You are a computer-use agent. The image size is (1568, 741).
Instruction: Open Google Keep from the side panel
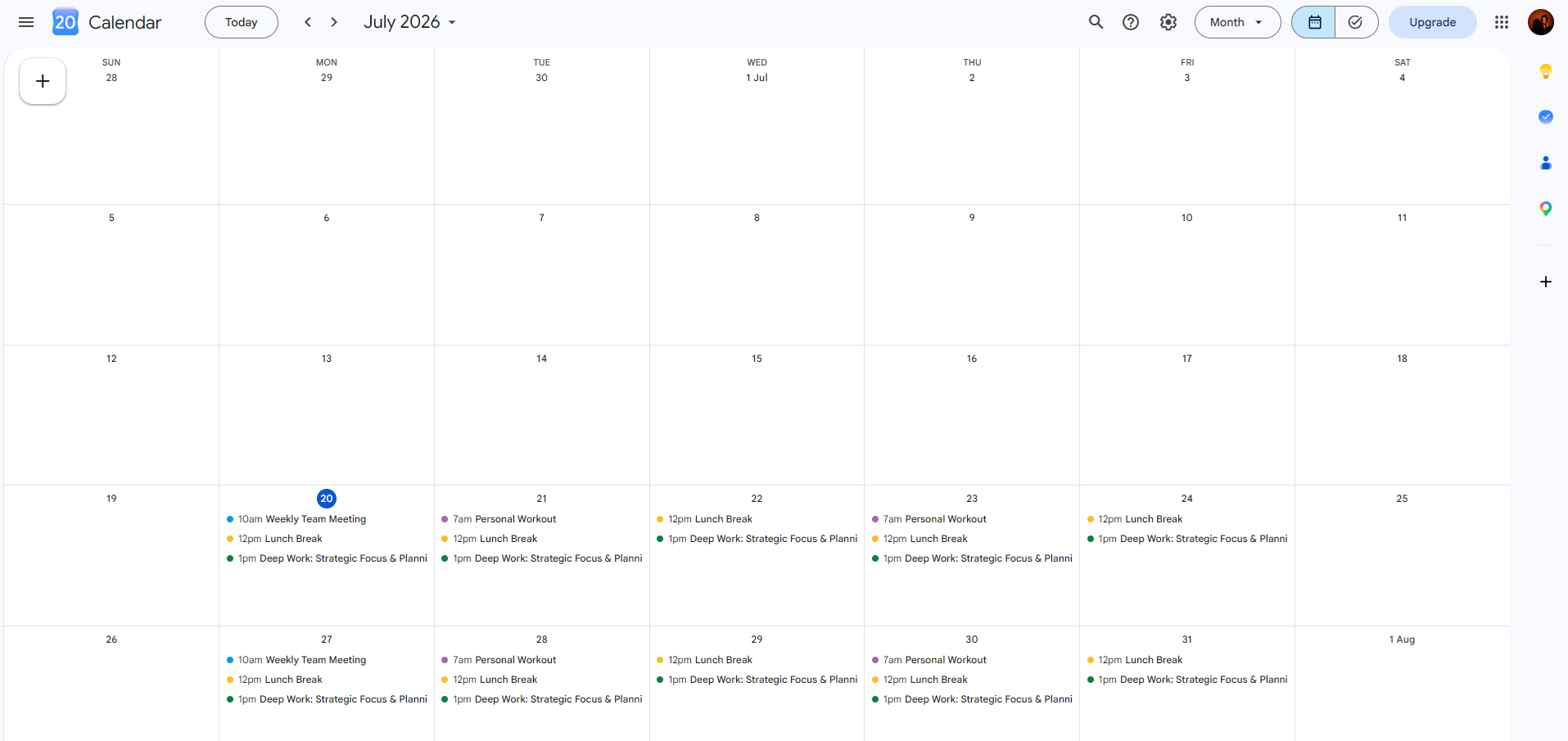coord(1546,71)
